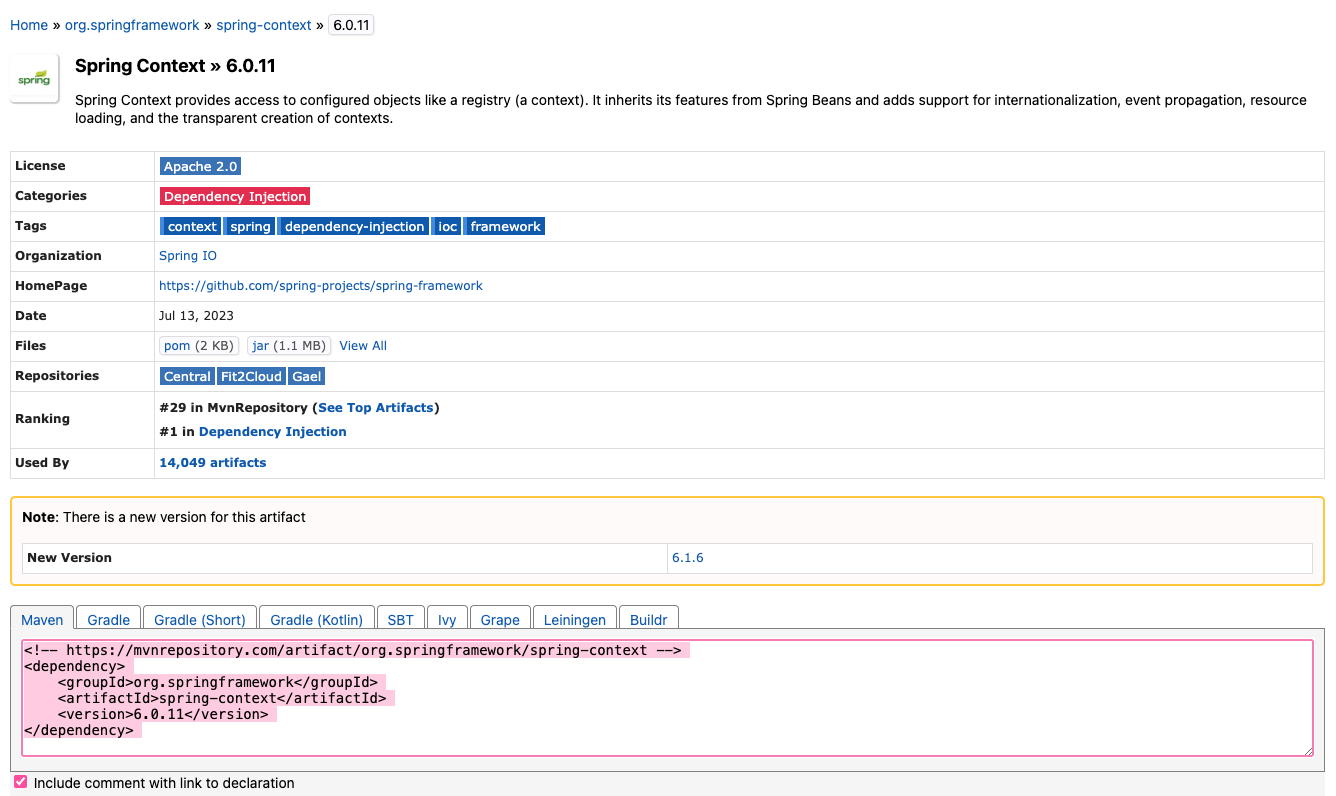Open the GitHub spring-framework homepage link
Image resolution: width=1336 pixels, height=796 pixels.
pos(321,286)
